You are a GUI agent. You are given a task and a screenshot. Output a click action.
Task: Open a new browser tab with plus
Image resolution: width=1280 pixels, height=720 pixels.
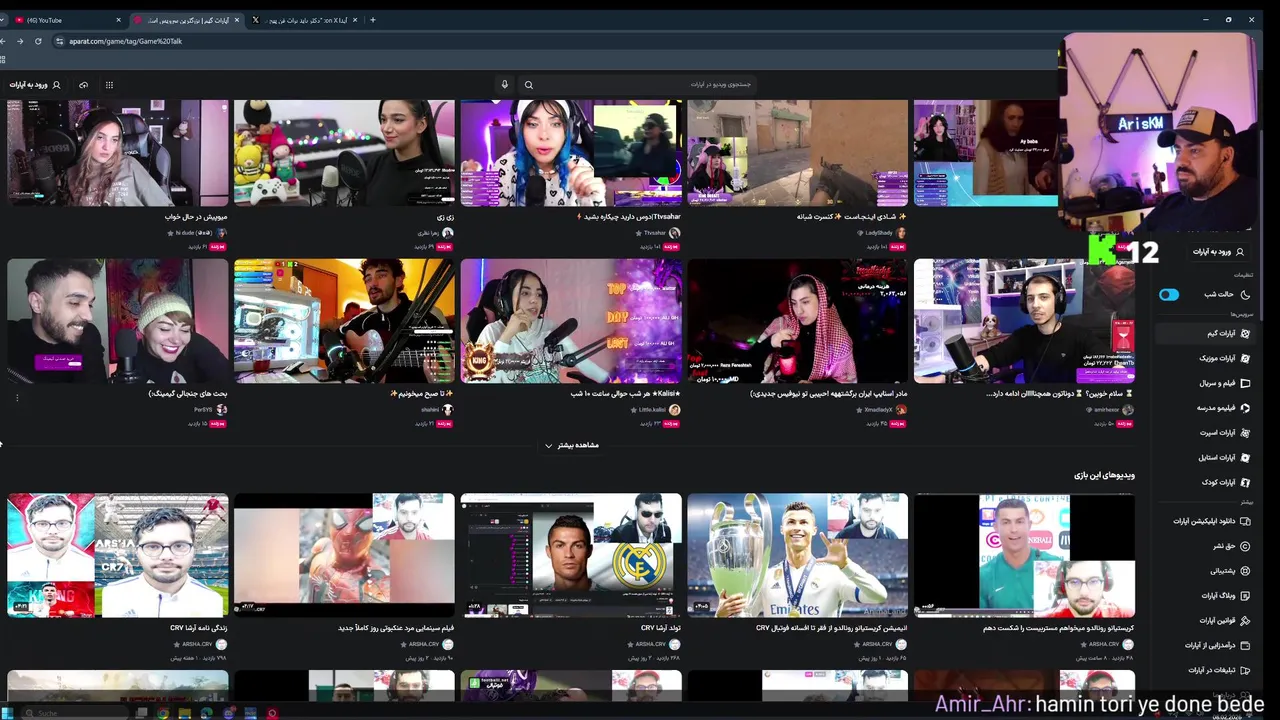[373, 20]
